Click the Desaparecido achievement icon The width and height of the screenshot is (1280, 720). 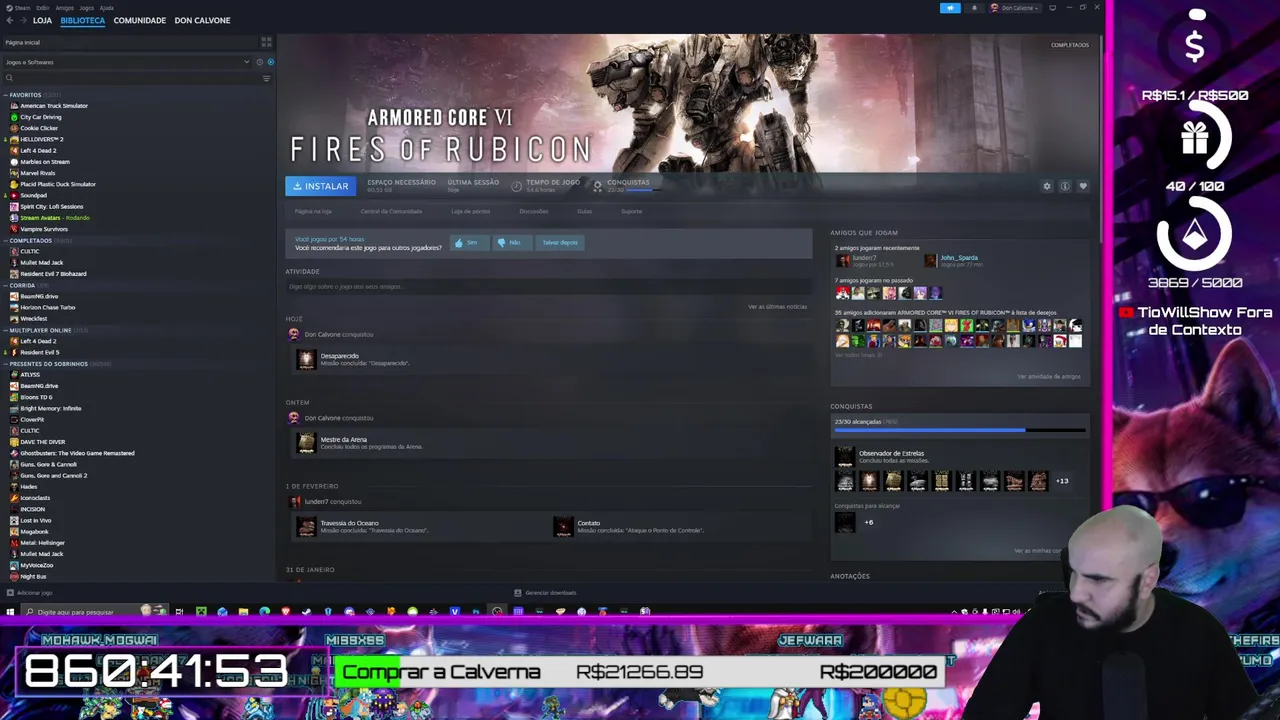306,359
